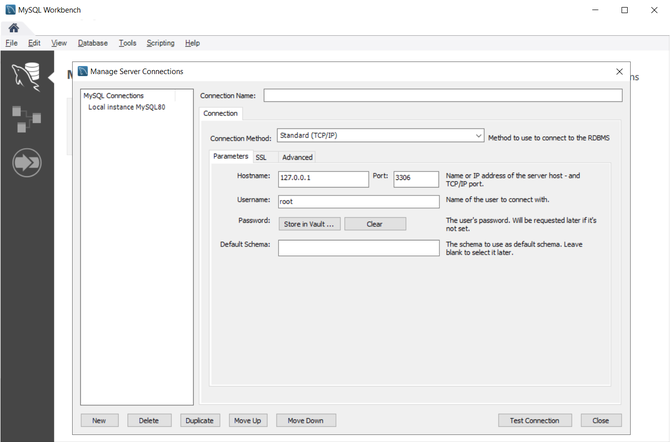Open the Models sidebar icon
The image size is (670, 442).
pos(26,119)
